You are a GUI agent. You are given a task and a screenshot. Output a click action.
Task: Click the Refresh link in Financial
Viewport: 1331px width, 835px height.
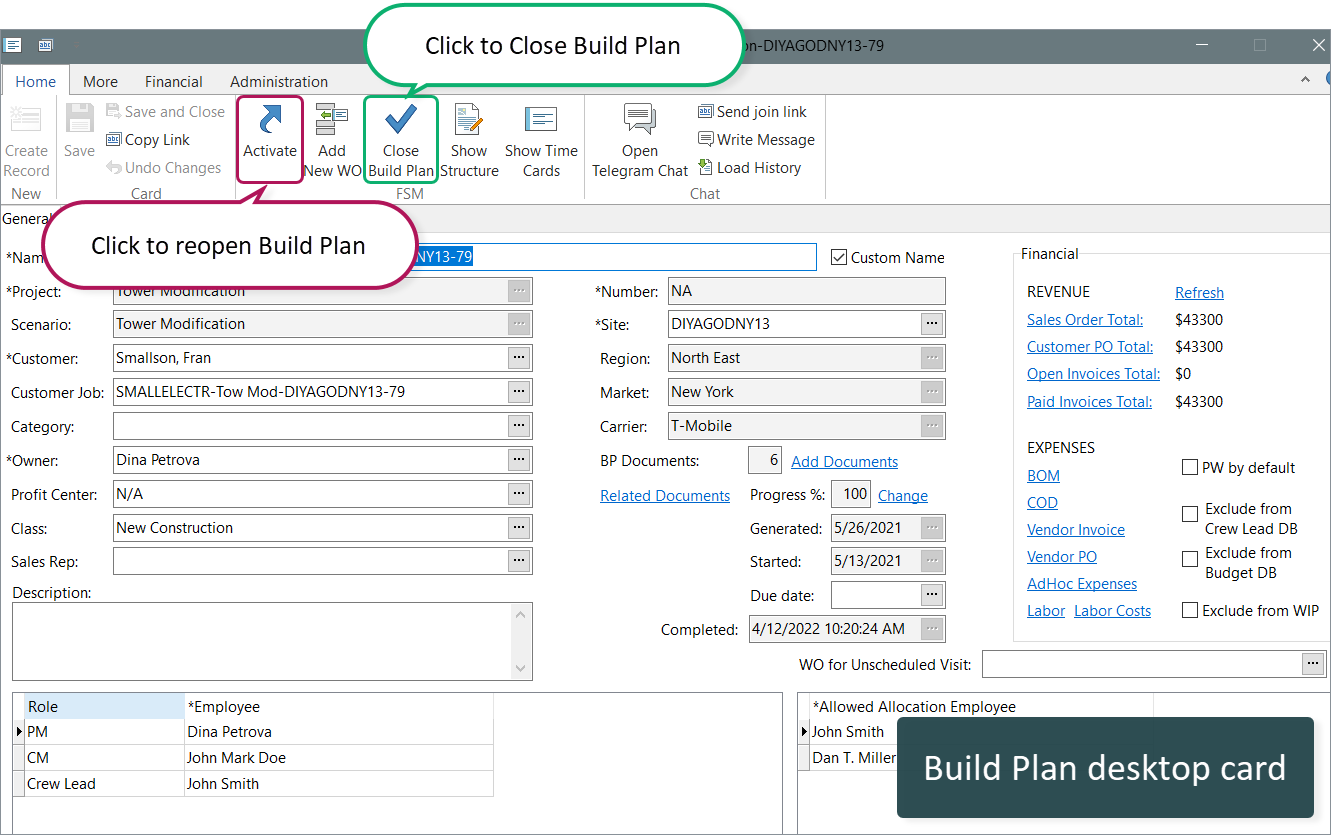pyautogui.click(x=1199, y=293)
